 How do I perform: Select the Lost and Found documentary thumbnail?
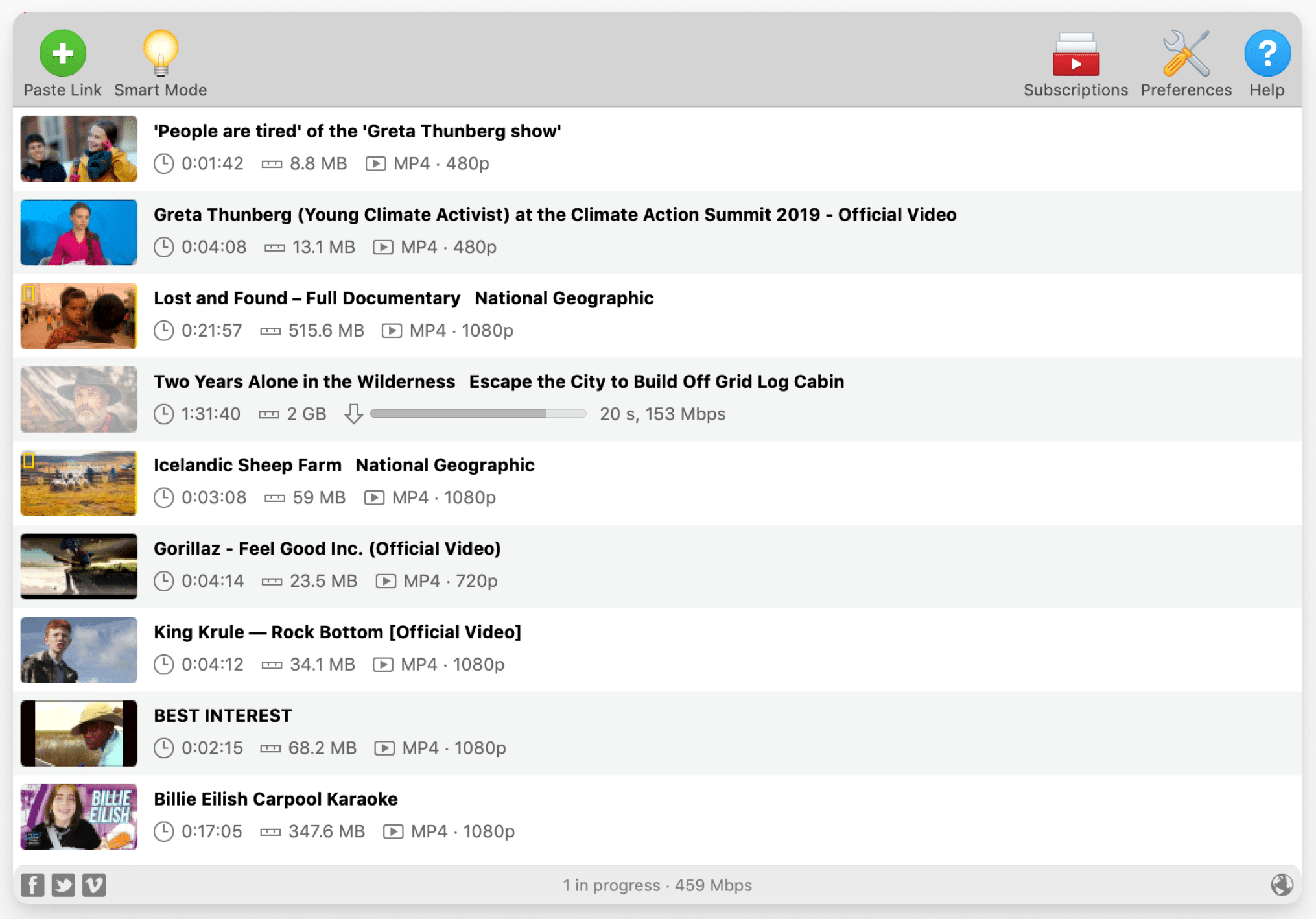click(x=78, y=316)
